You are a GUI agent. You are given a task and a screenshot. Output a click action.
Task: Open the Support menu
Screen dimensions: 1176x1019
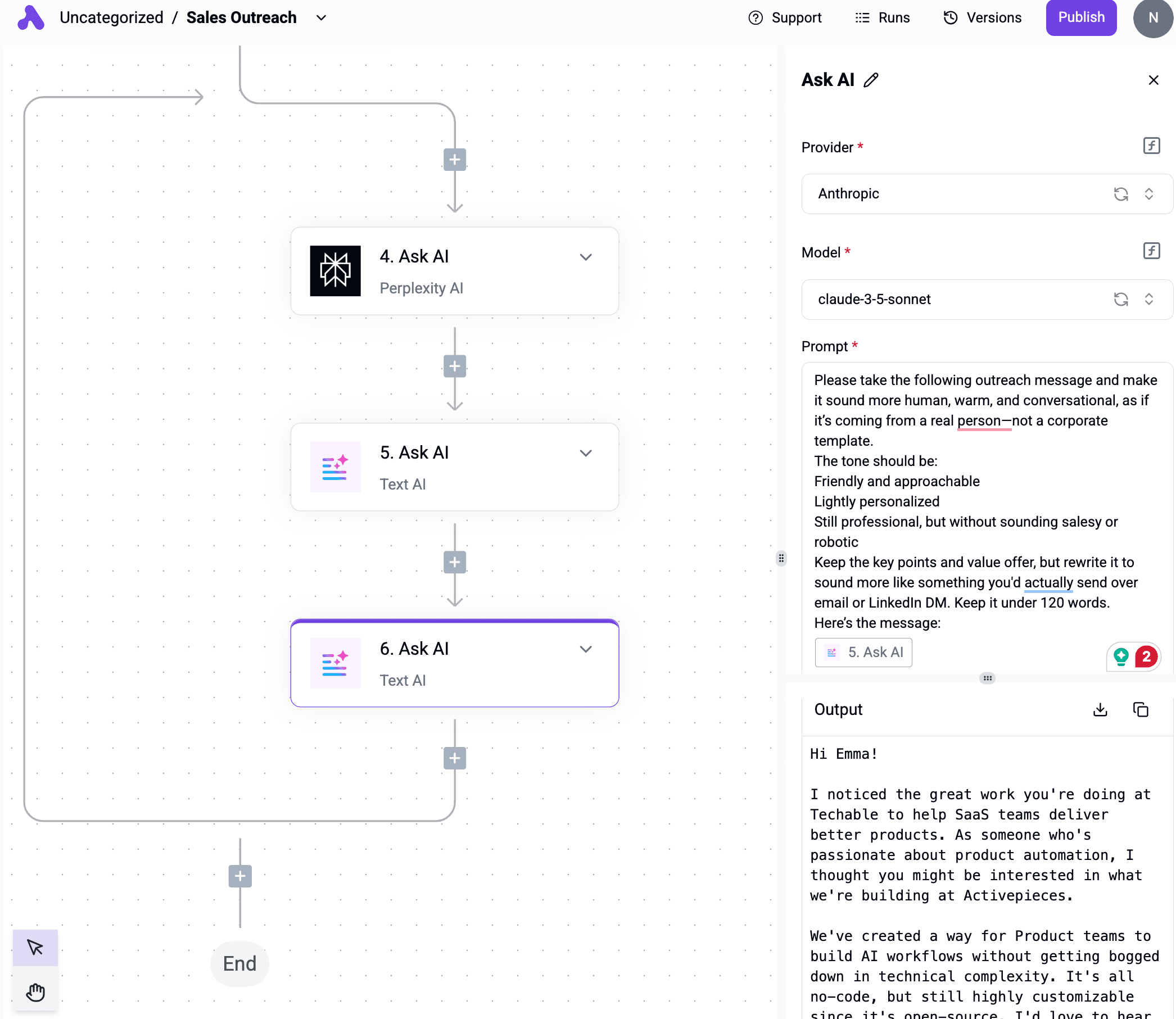coord(785,17)
